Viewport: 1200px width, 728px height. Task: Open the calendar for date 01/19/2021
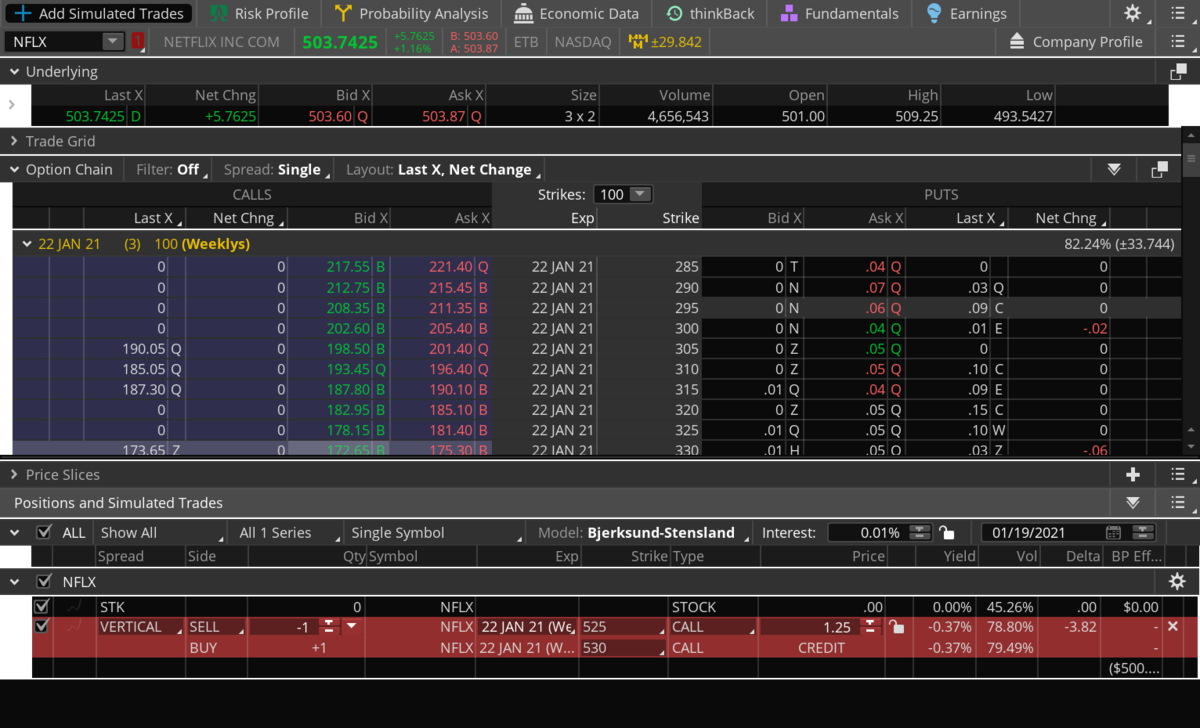click(x=1114, y=533)
